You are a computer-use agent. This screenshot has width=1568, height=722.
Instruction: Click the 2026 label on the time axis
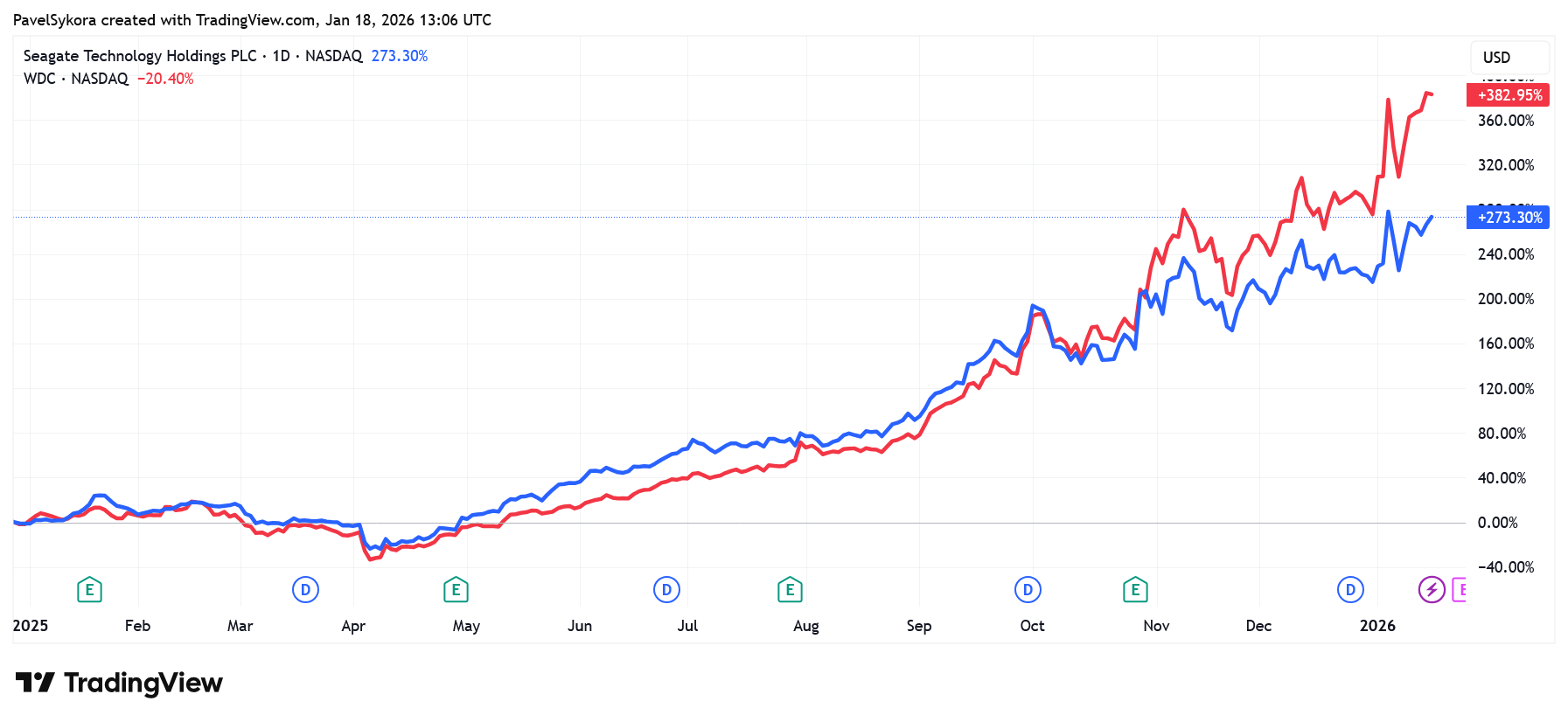[1378, 626]
